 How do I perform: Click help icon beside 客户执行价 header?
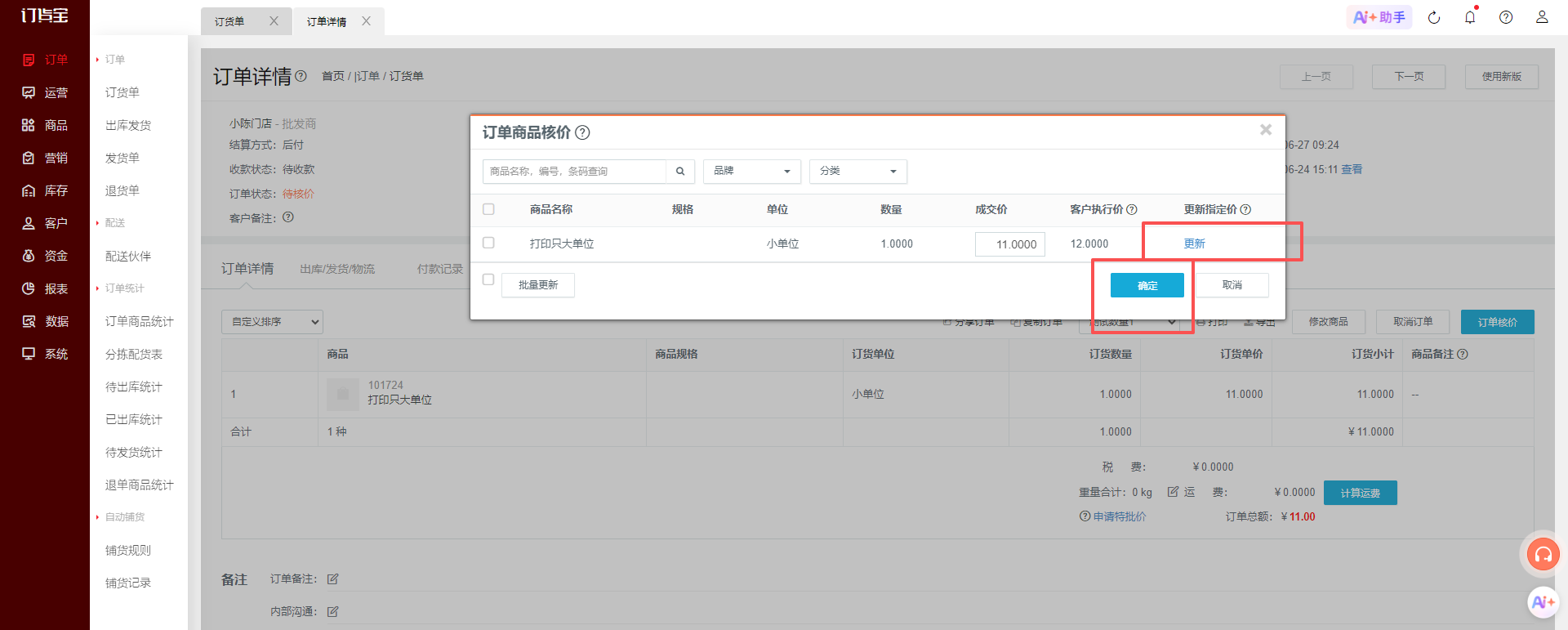coord(1132,210)
